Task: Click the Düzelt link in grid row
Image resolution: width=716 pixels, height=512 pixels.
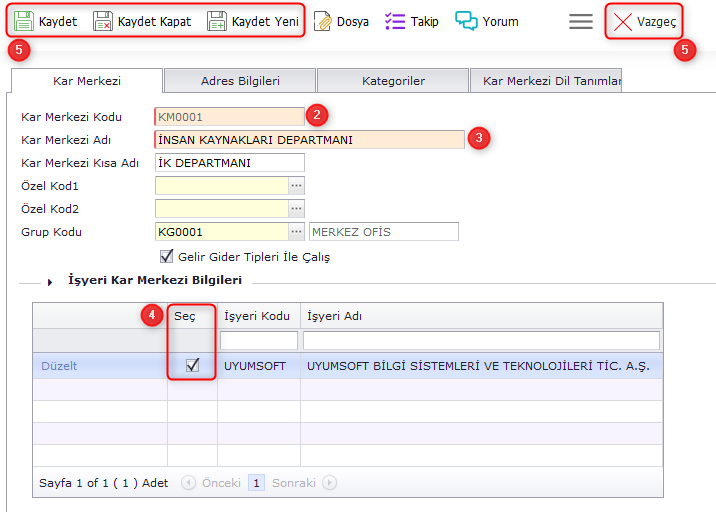Action: (x=59, y=366)
